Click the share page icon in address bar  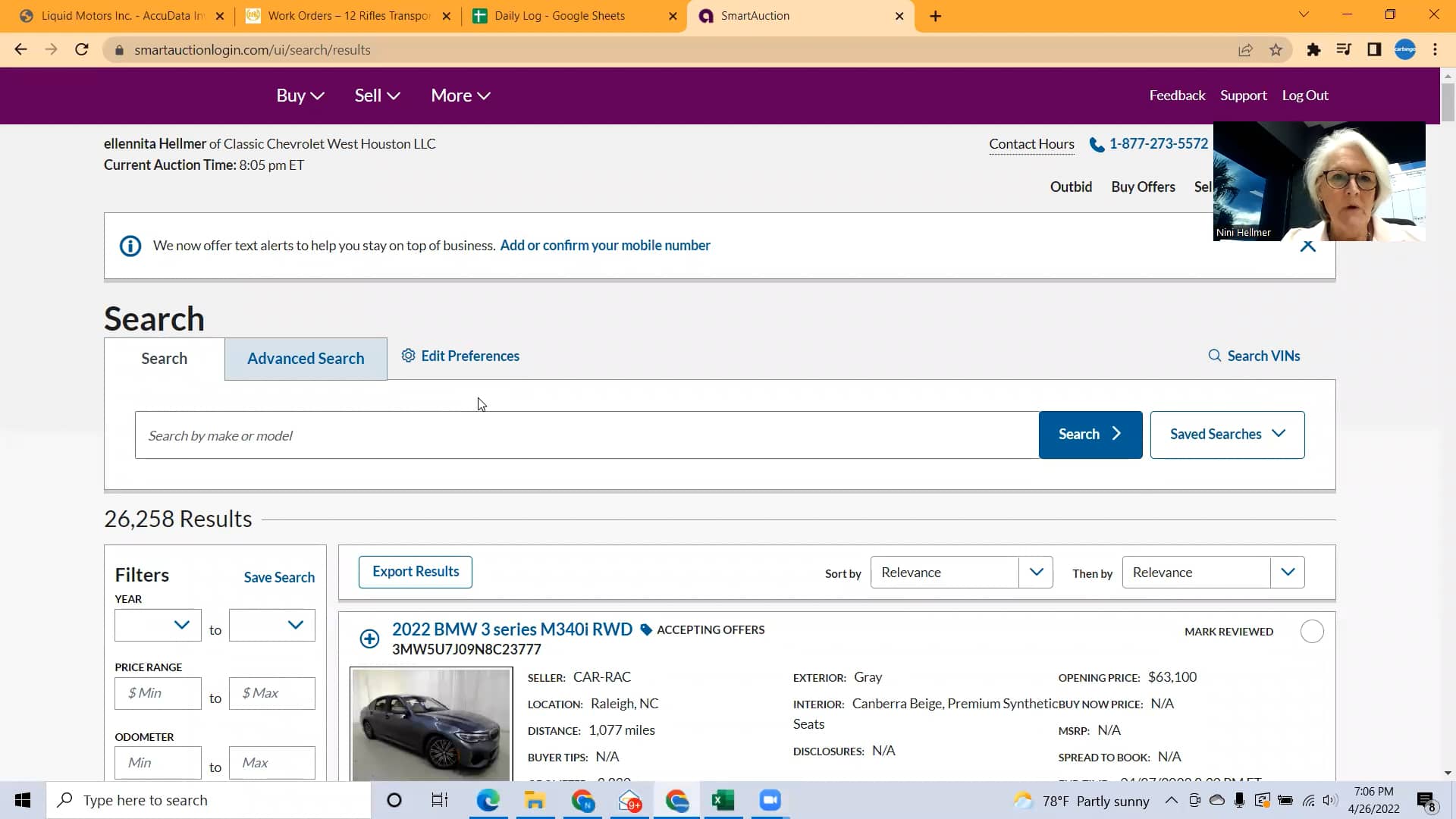[x=1245, y=50]
